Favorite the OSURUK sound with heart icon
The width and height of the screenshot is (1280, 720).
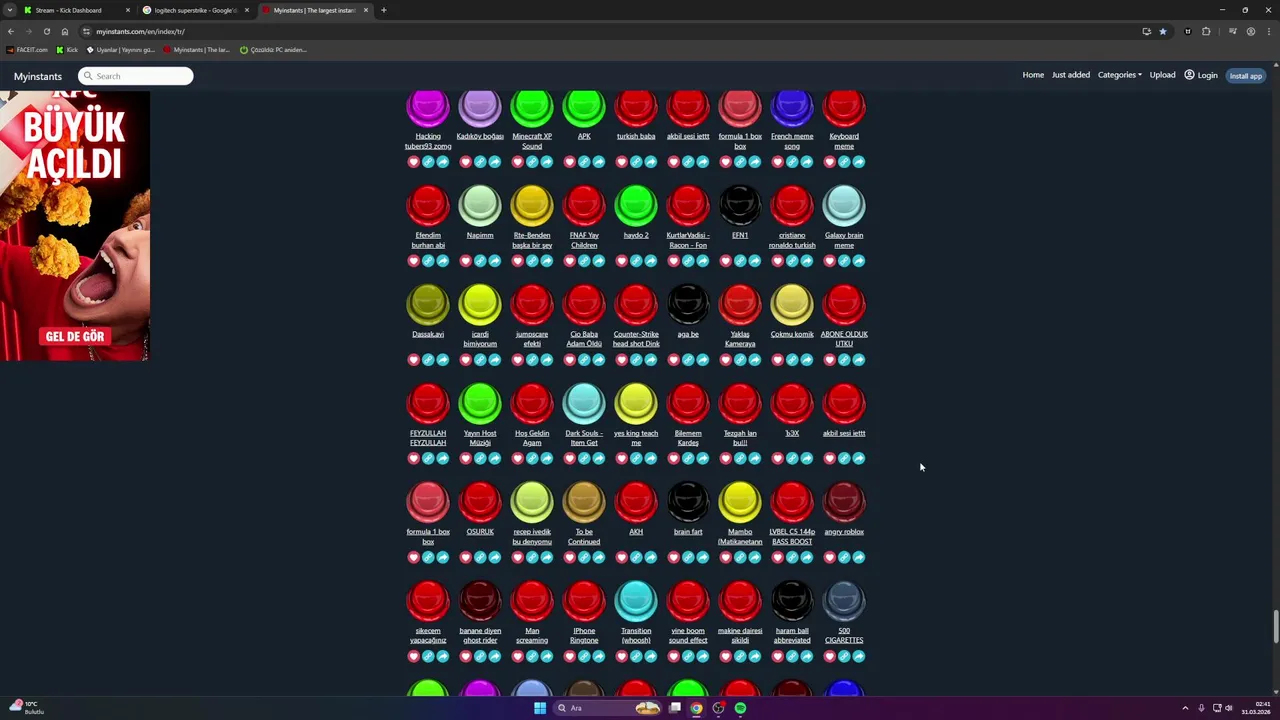(465, 558)
